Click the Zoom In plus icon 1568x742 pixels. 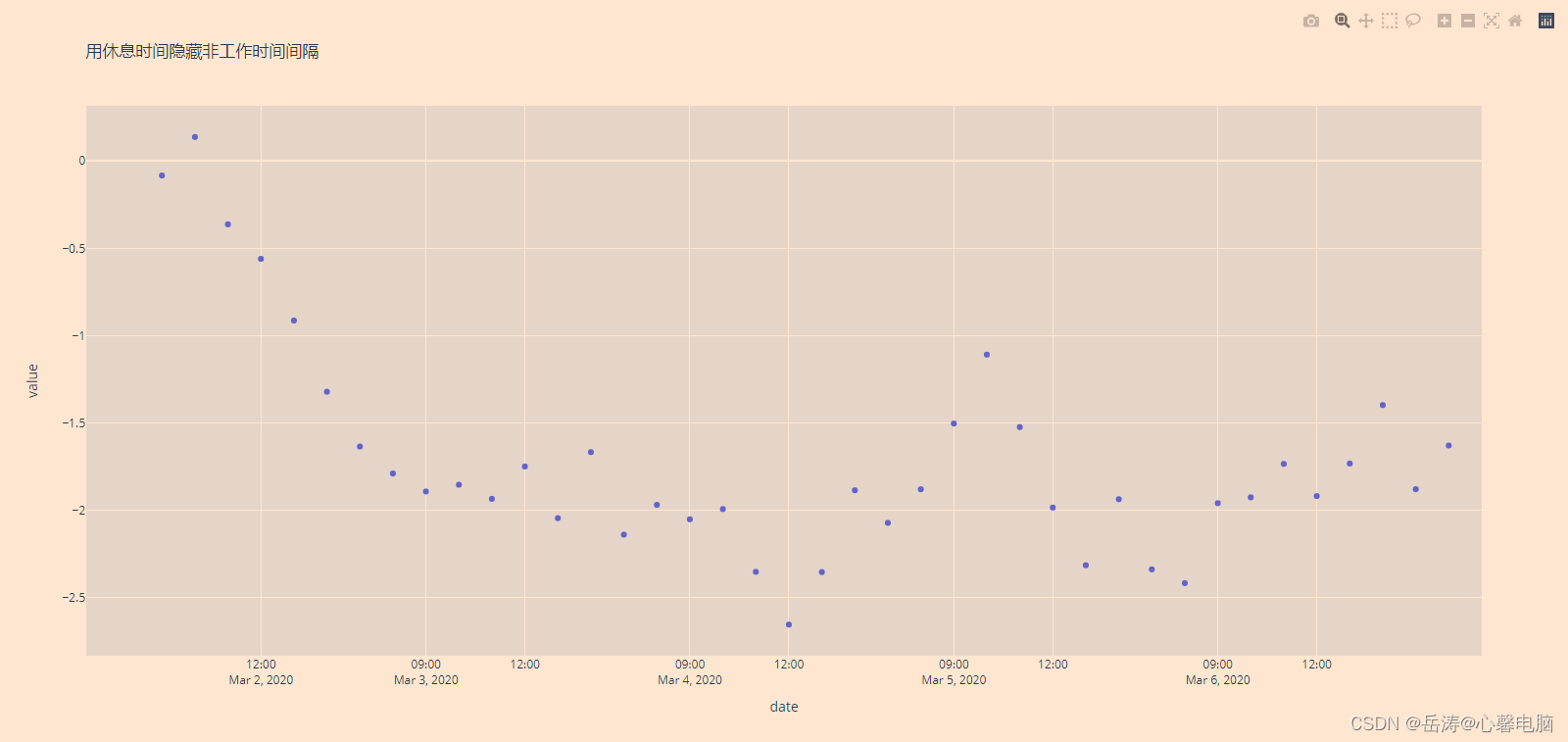pos(1445,21)
